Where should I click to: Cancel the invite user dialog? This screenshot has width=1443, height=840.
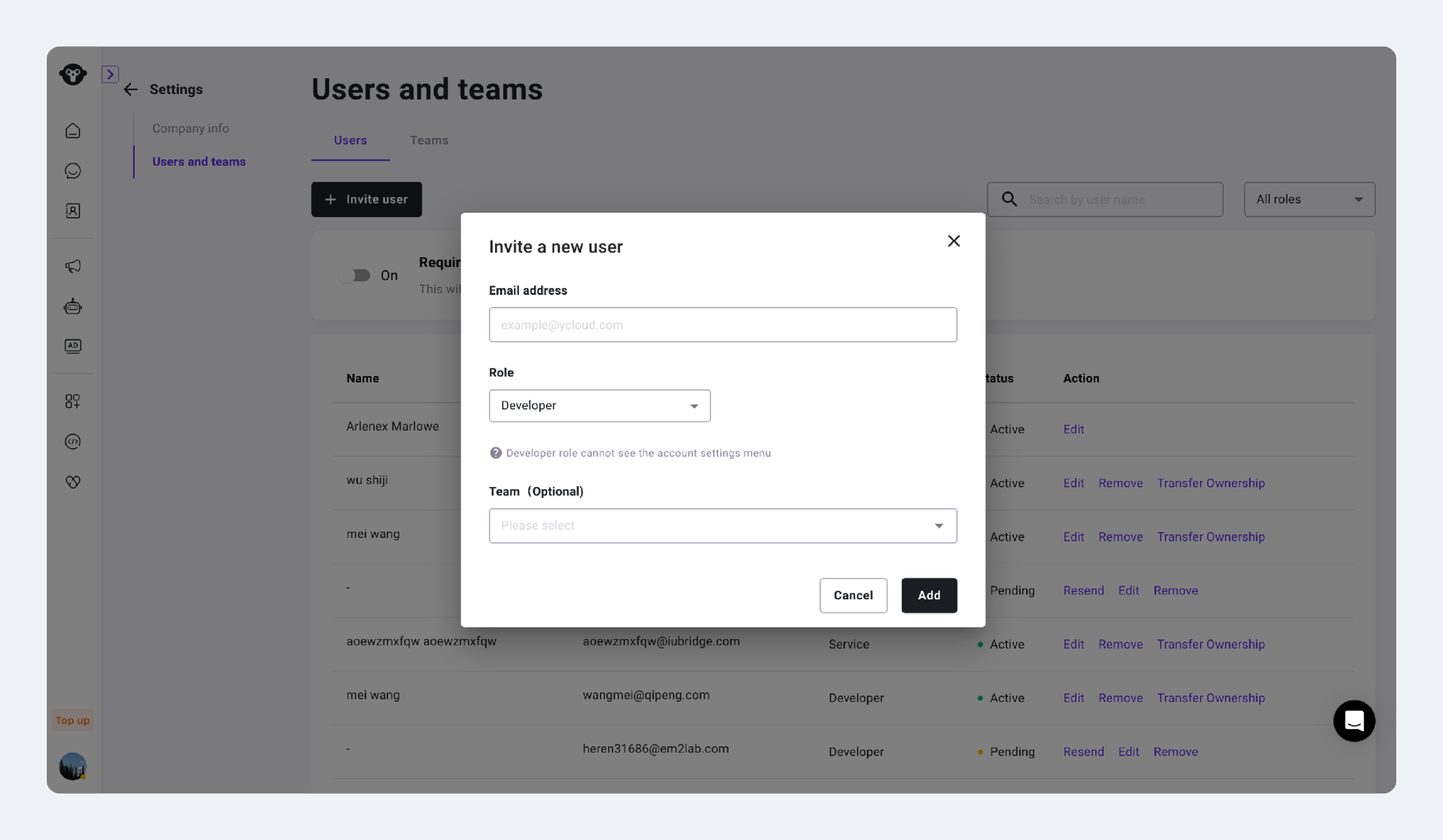click(853, 595)
